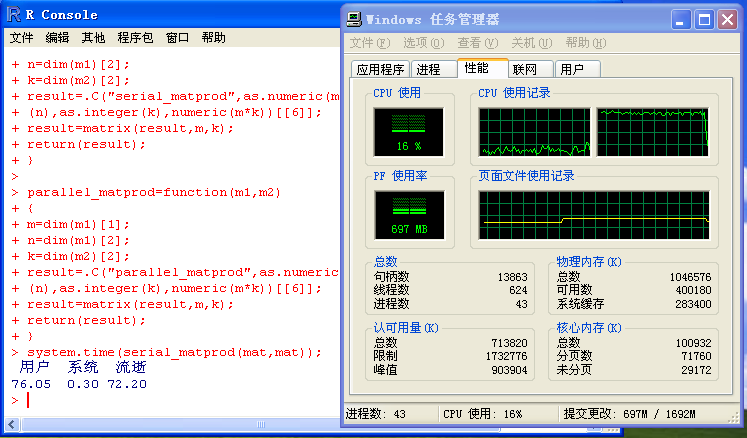This screenshot has height=438, width=747.
Task: Open the 用户 tab in Task Manager
Action: coord(572,69)
